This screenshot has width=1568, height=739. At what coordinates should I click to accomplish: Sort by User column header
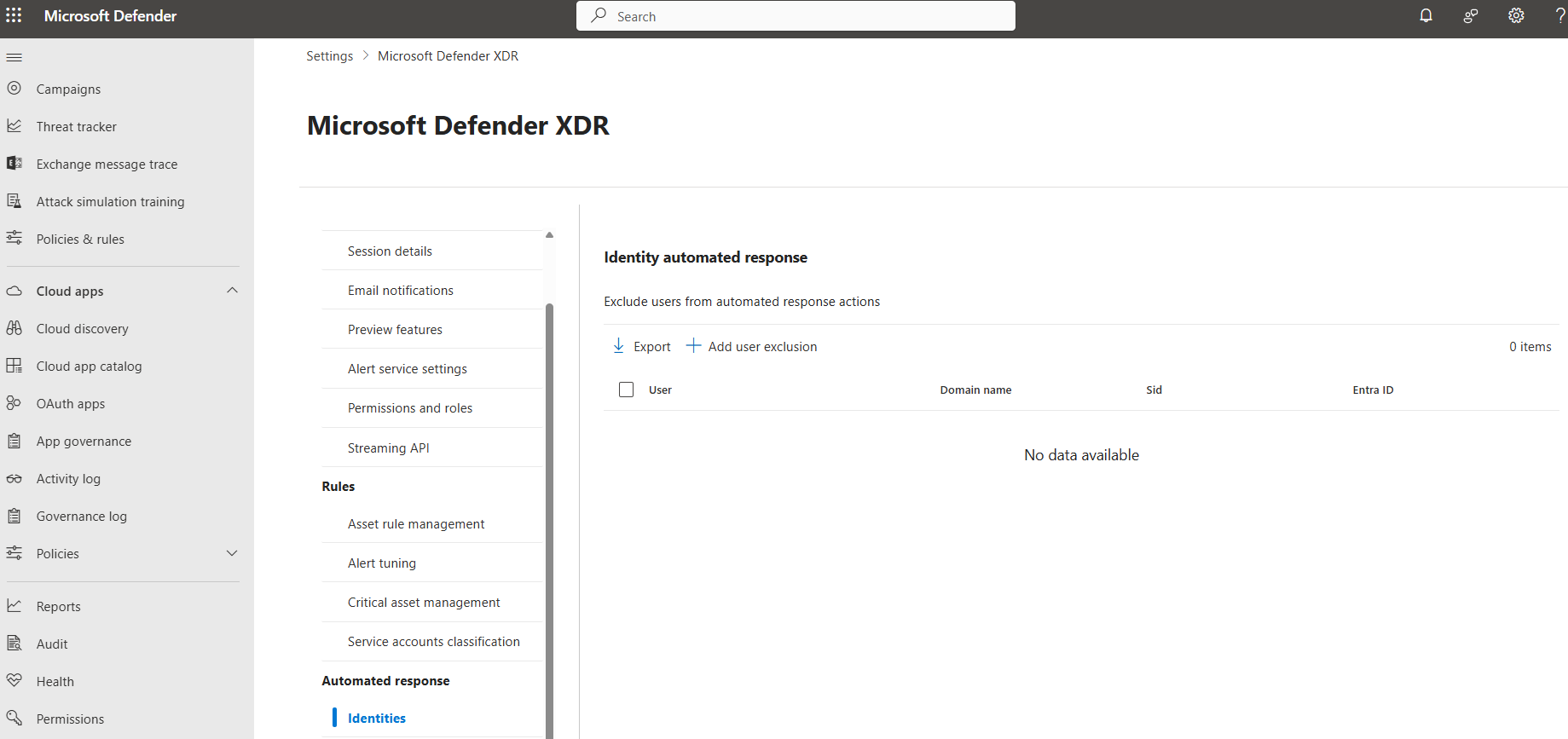click(x=660, y=390)
